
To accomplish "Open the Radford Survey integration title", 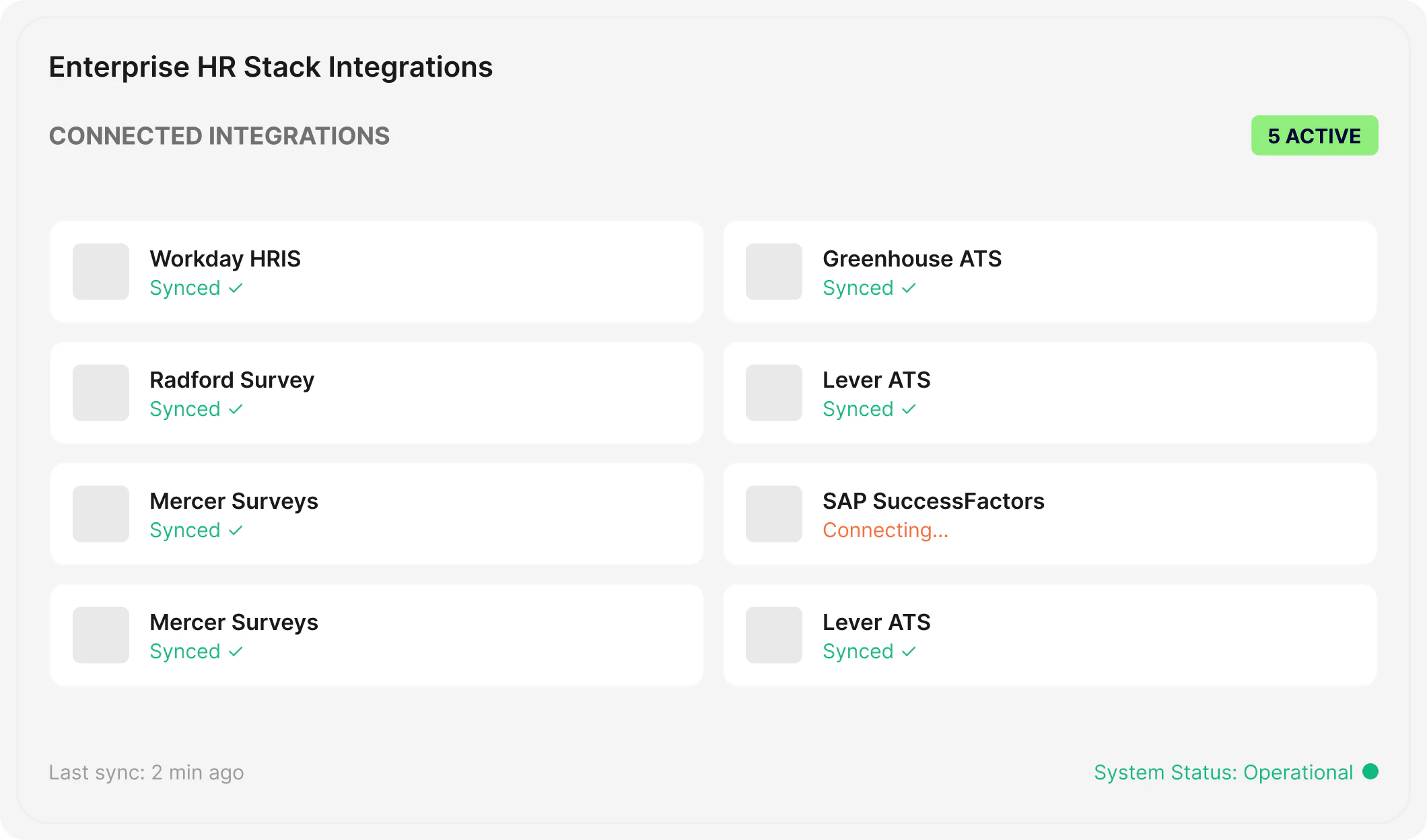I will (232, 380).
